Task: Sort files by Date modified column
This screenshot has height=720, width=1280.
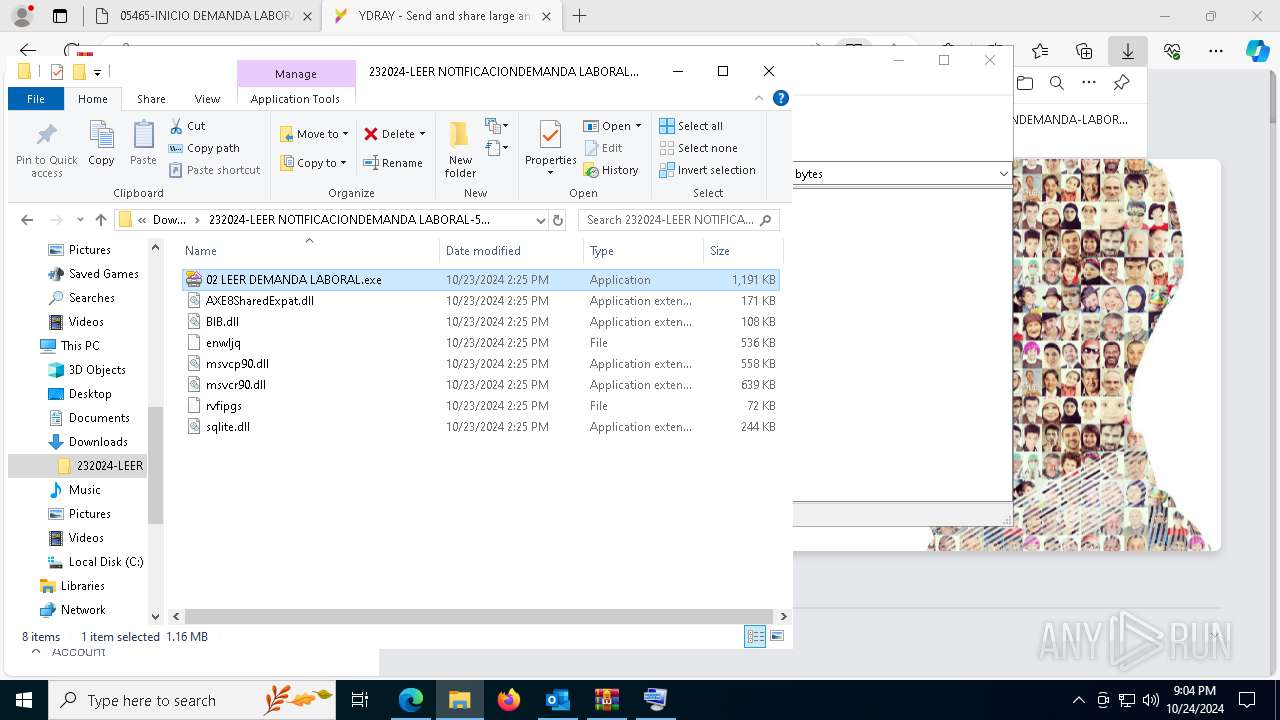Action: 511,251
